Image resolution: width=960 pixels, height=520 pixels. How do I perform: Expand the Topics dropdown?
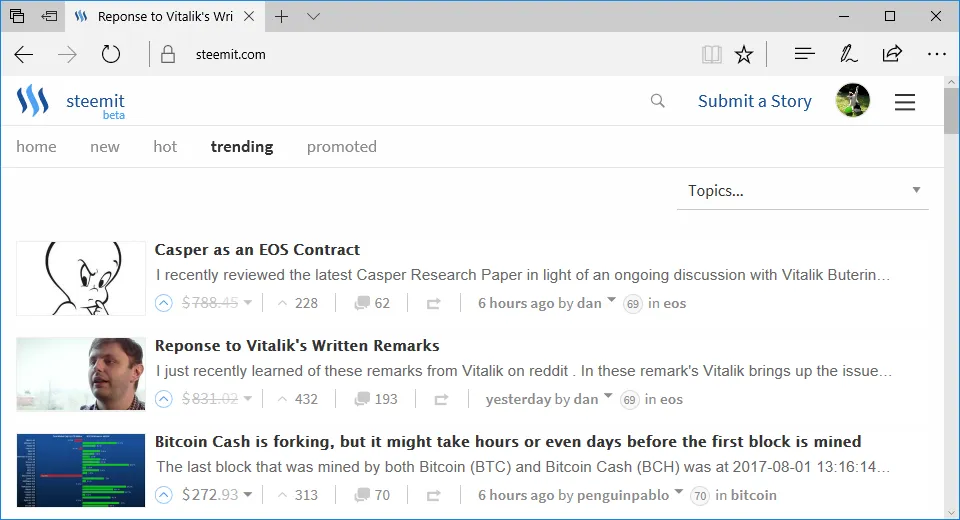click(x=803, y=190)
